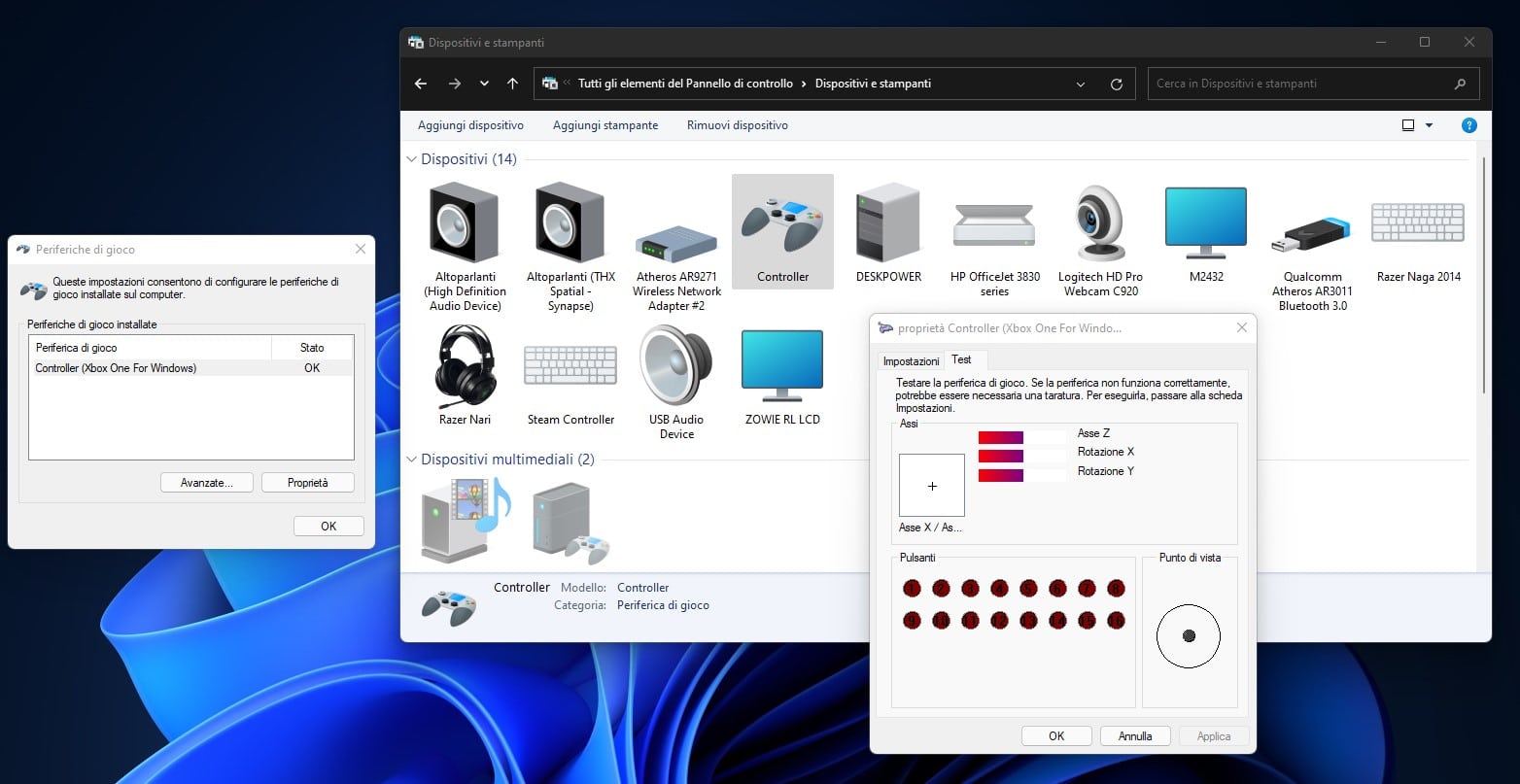
Task: Select the M2432 monitor icon
Action: tap(1205, 222)
